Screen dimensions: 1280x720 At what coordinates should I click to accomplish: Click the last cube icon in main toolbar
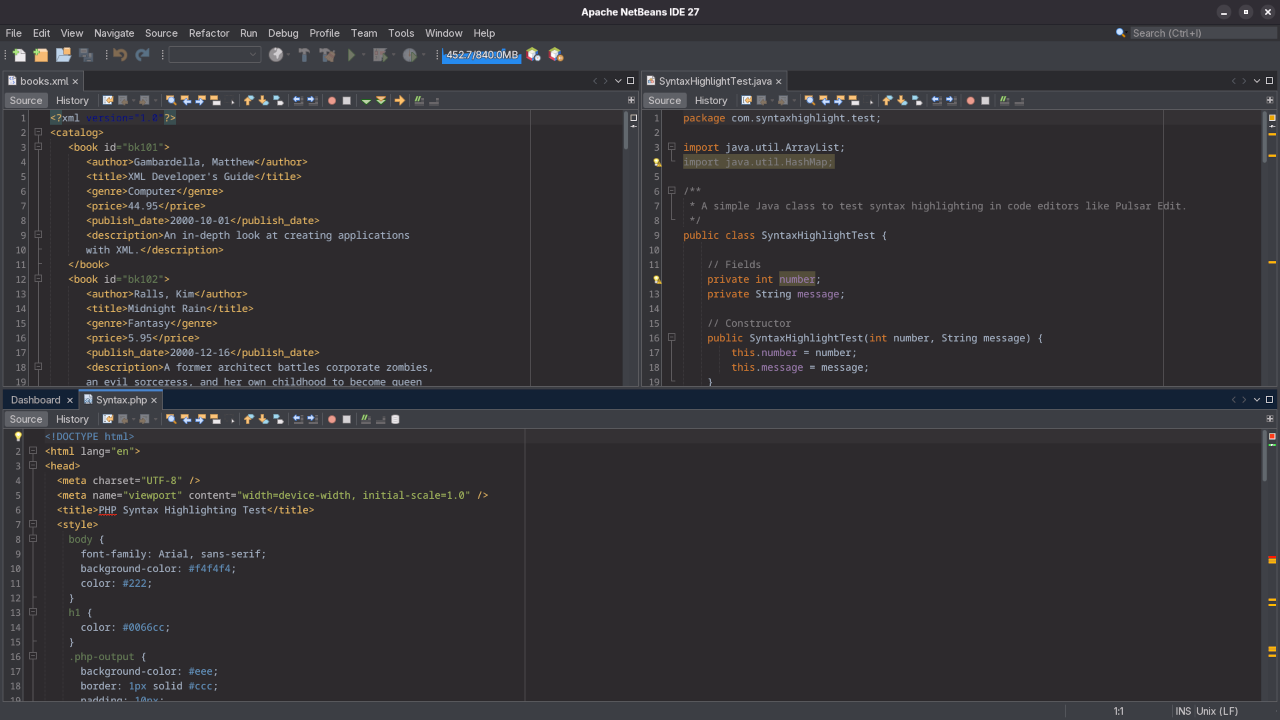coord(556,55)
